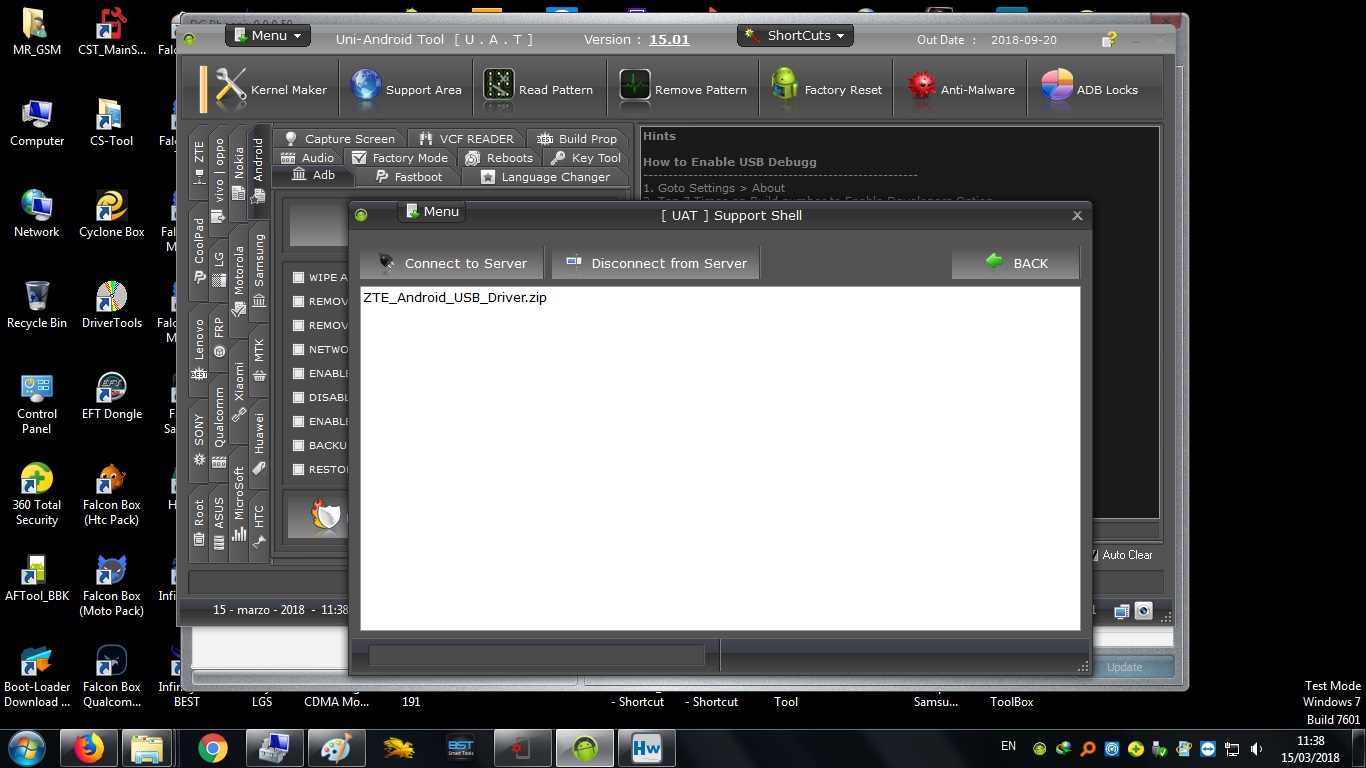Launch the Remove Pattern function

683,89
